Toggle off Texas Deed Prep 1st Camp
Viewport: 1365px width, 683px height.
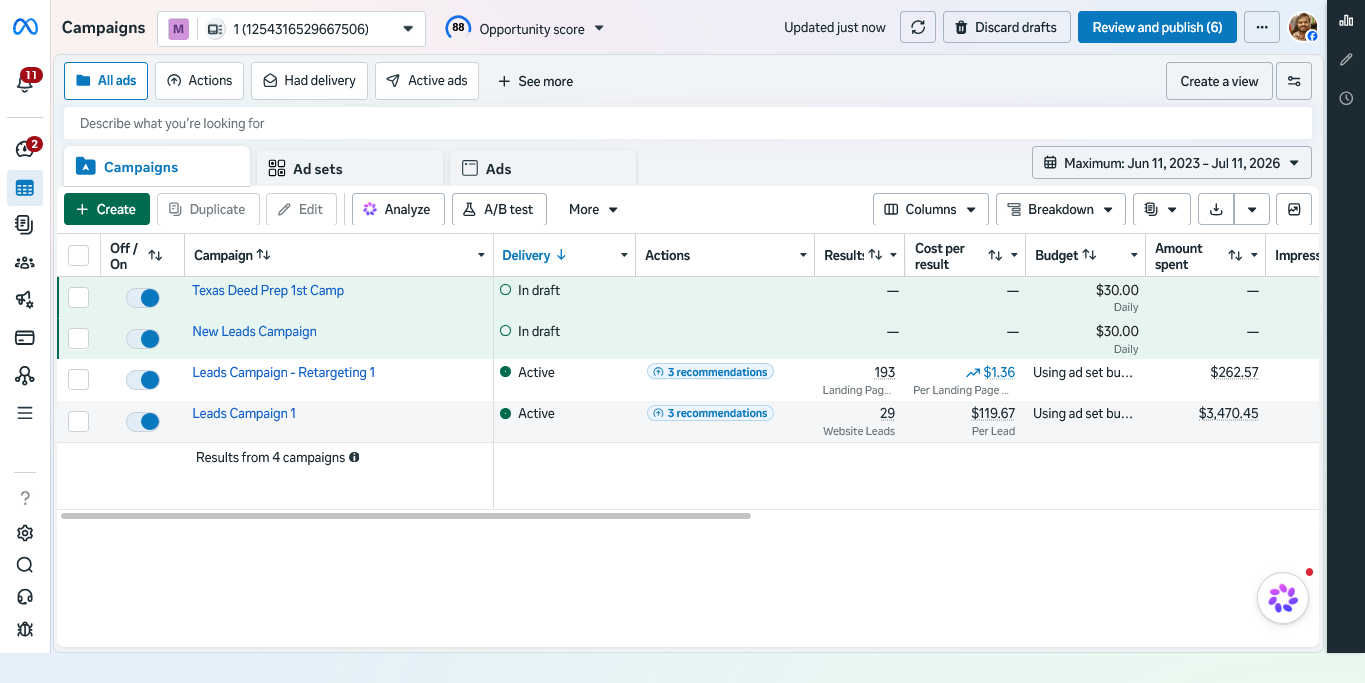143,298
